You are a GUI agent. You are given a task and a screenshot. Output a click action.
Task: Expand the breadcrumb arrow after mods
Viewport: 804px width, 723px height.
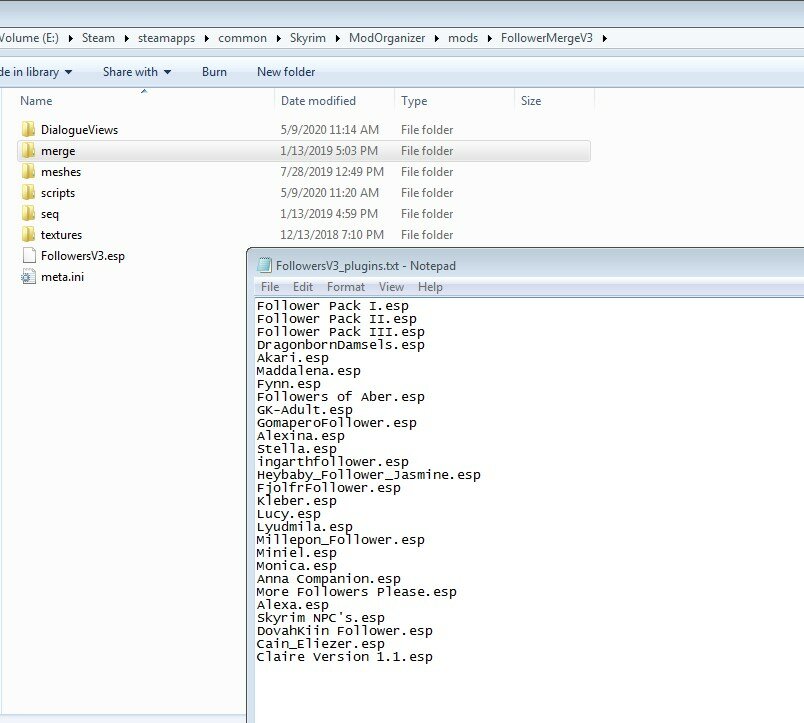tap(490, 38)
